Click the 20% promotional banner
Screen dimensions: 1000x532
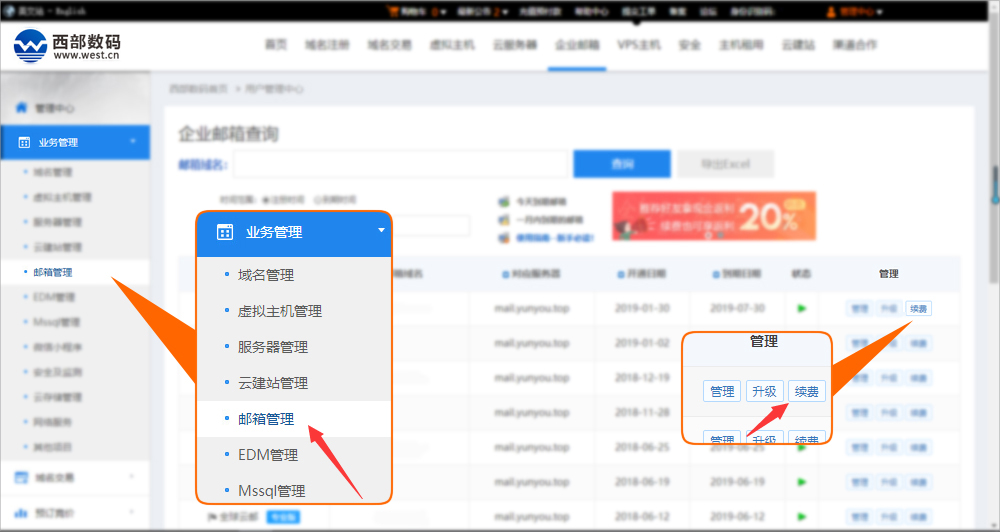click(x=713, y=216)
